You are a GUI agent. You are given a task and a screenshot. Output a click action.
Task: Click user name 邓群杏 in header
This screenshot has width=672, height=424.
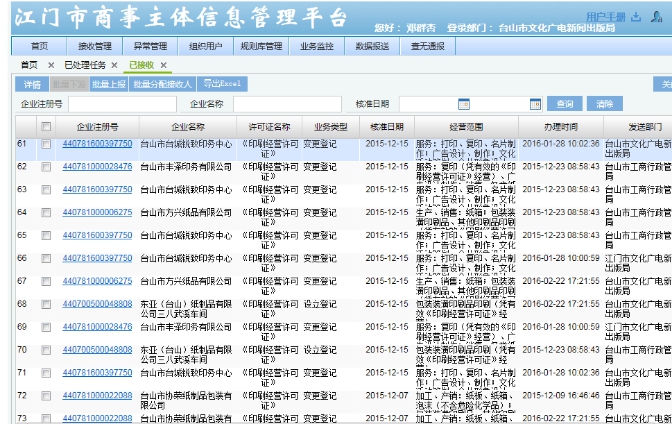click(x=421, y=28)
